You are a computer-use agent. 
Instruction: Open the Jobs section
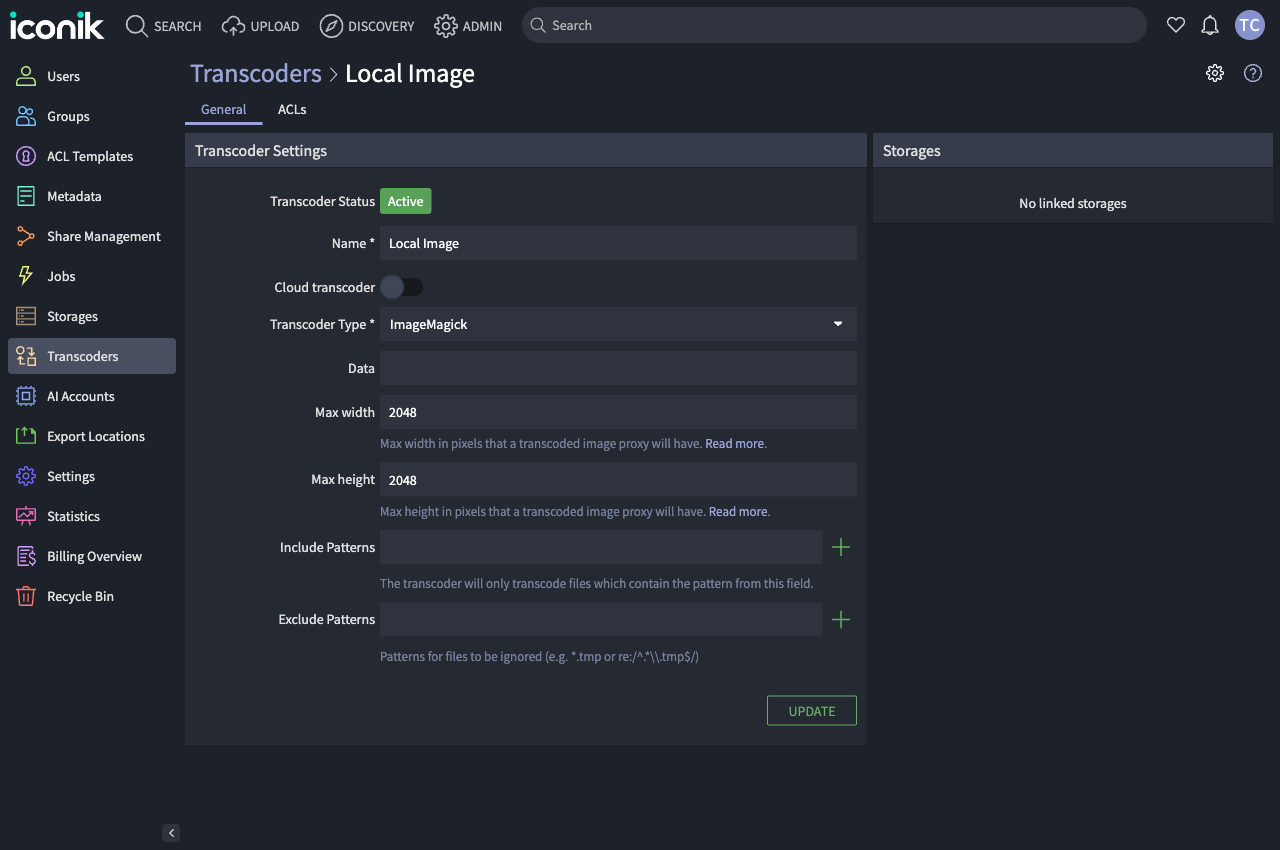[61, 276]
